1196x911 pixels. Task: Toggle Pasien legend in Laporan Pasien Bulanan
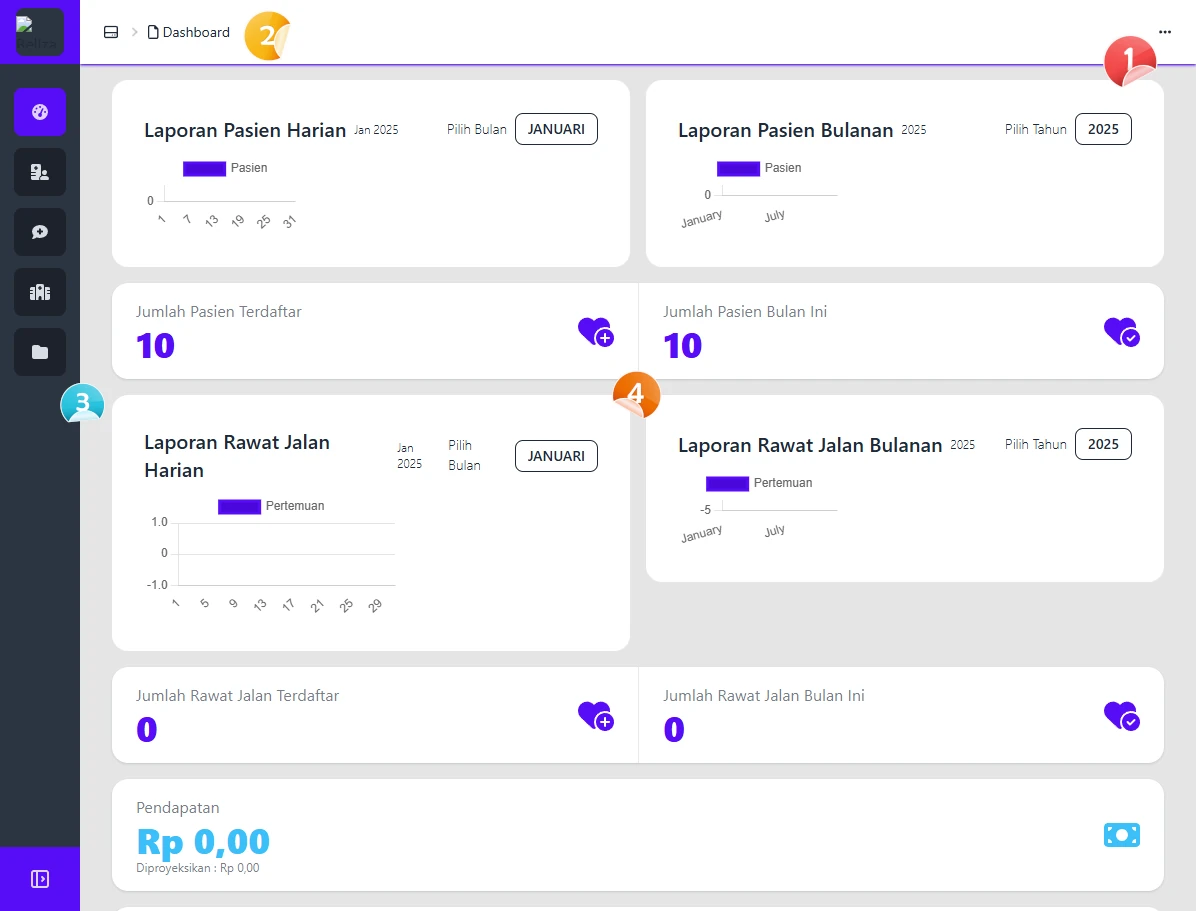click(x=759, y=168)
